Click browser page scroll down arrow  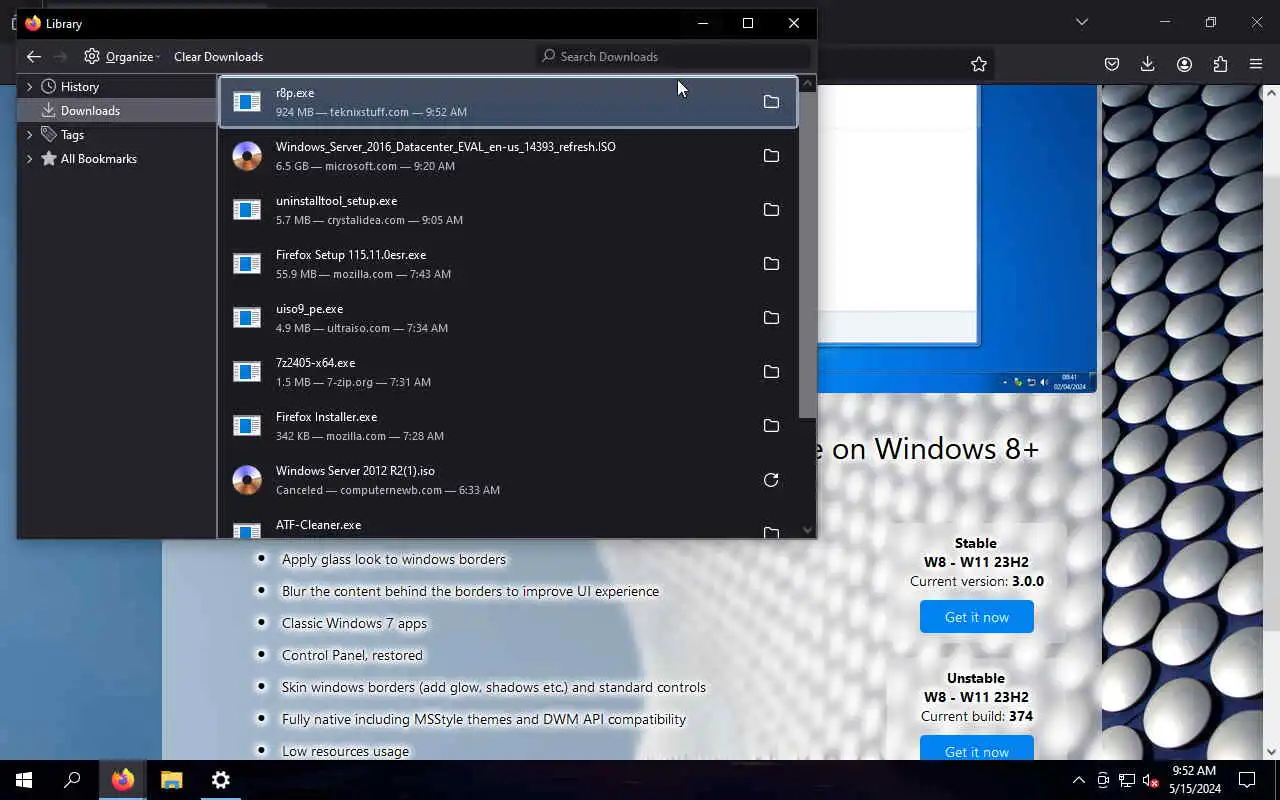click(1271, 751)
